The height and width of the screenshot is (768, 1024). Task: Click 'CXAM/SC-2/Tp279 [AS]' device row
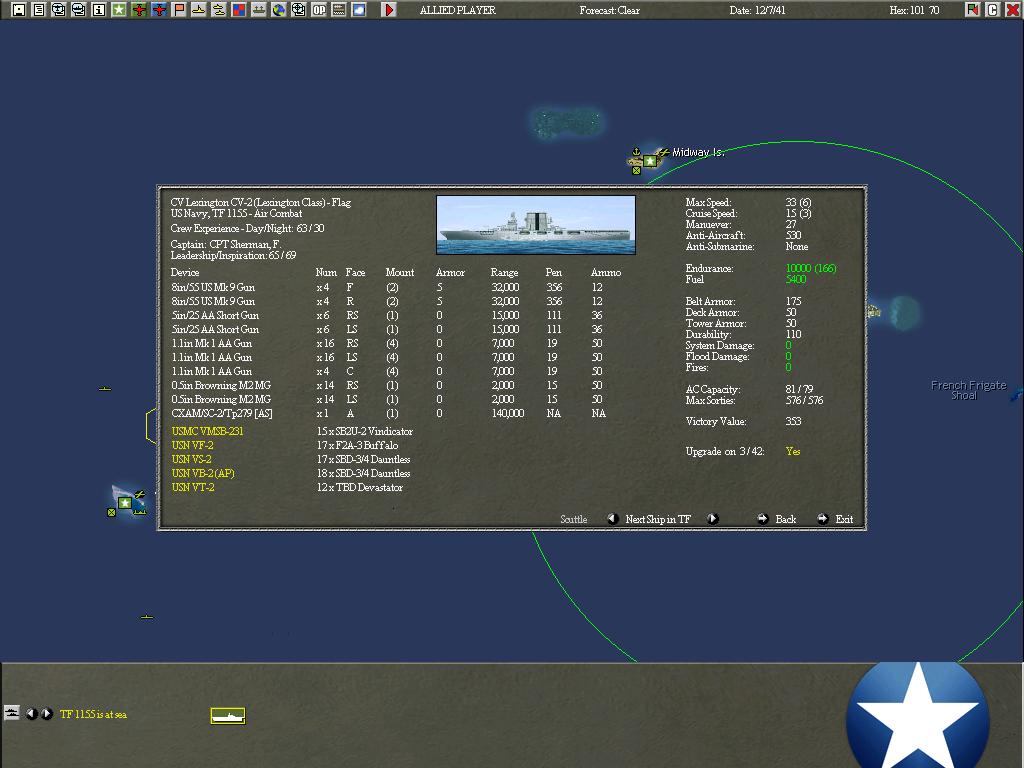[x=389, y=413]
